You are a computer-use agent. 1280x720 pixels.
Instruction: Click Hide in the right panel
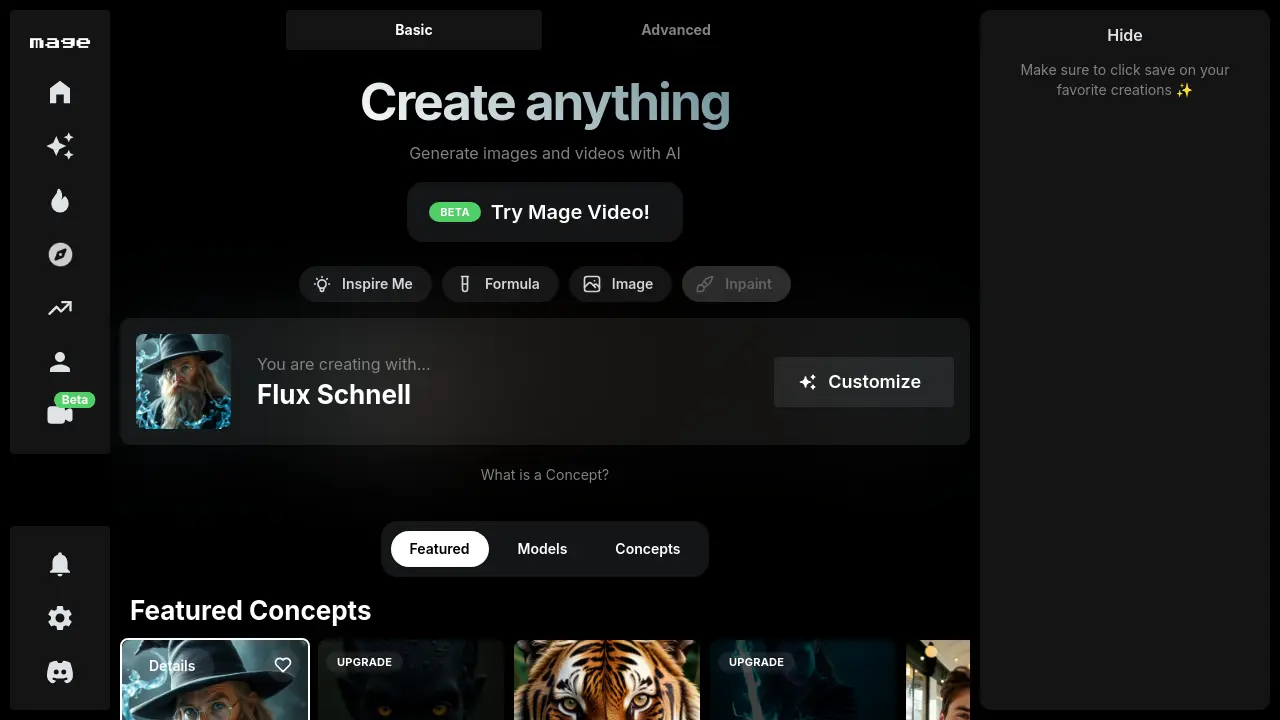click(1125, 35)
